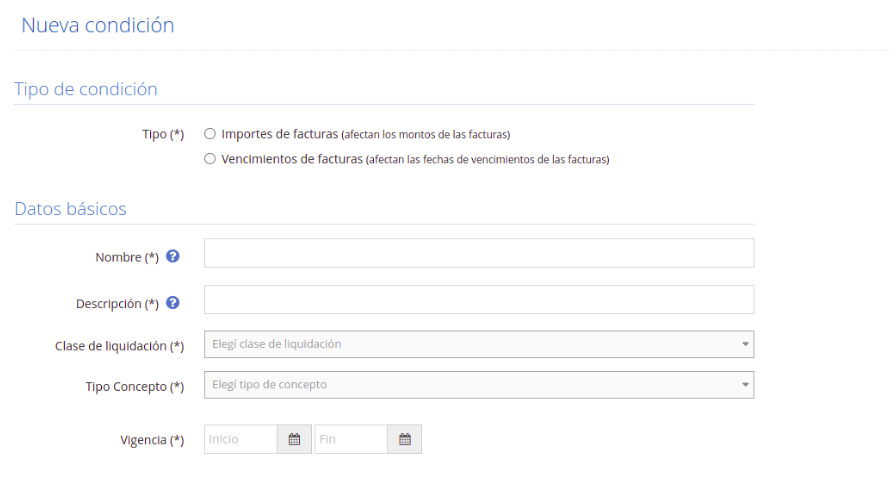Click the Clase de liquidación (*) label
Image resolution: width=892 pixels, height=487 pixels.
[119, 346]
